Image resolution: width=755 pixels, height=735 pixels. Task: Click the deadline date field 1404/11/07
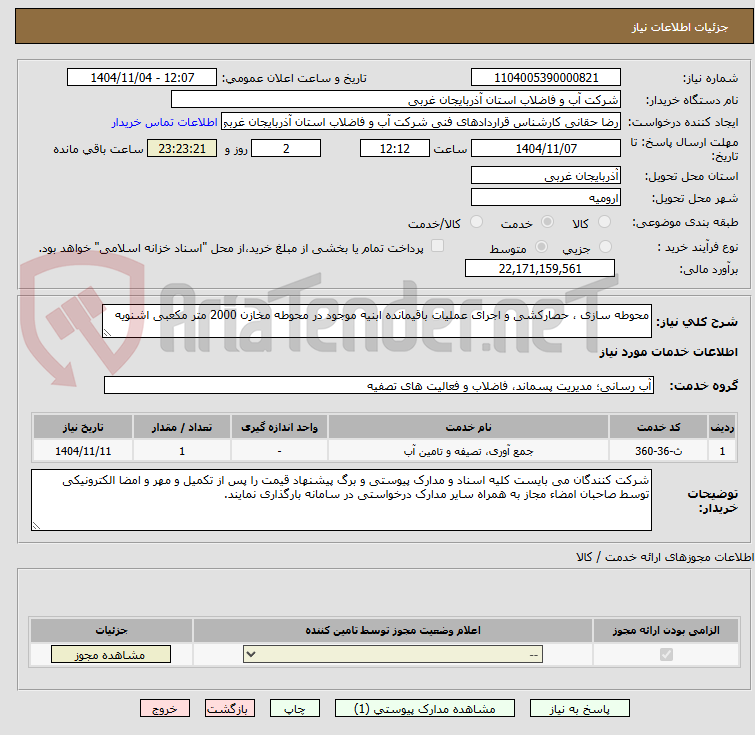coord(546,148)
